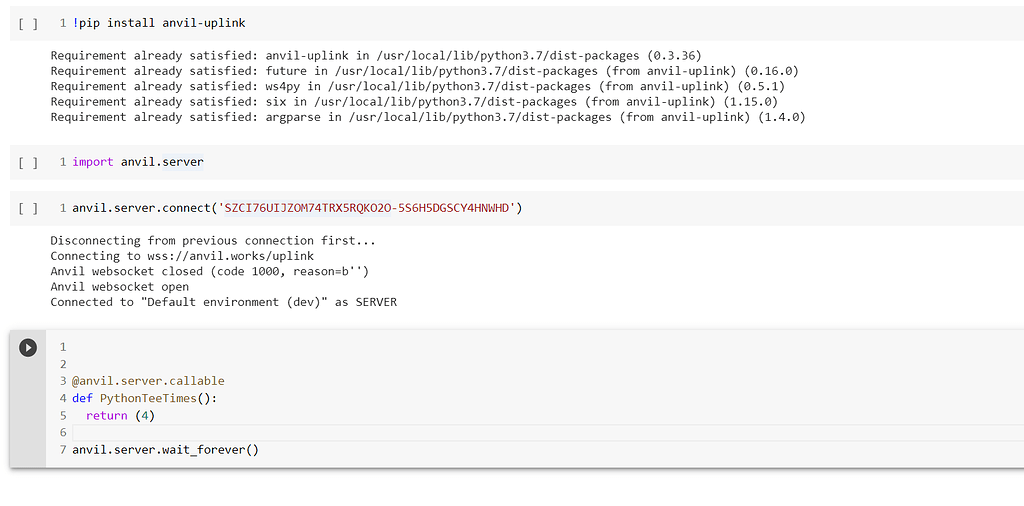This screenshot has width=1024, height=506.
Task: Run the PythonTeeTimes cell with play button
Action: tap(27, 347)
